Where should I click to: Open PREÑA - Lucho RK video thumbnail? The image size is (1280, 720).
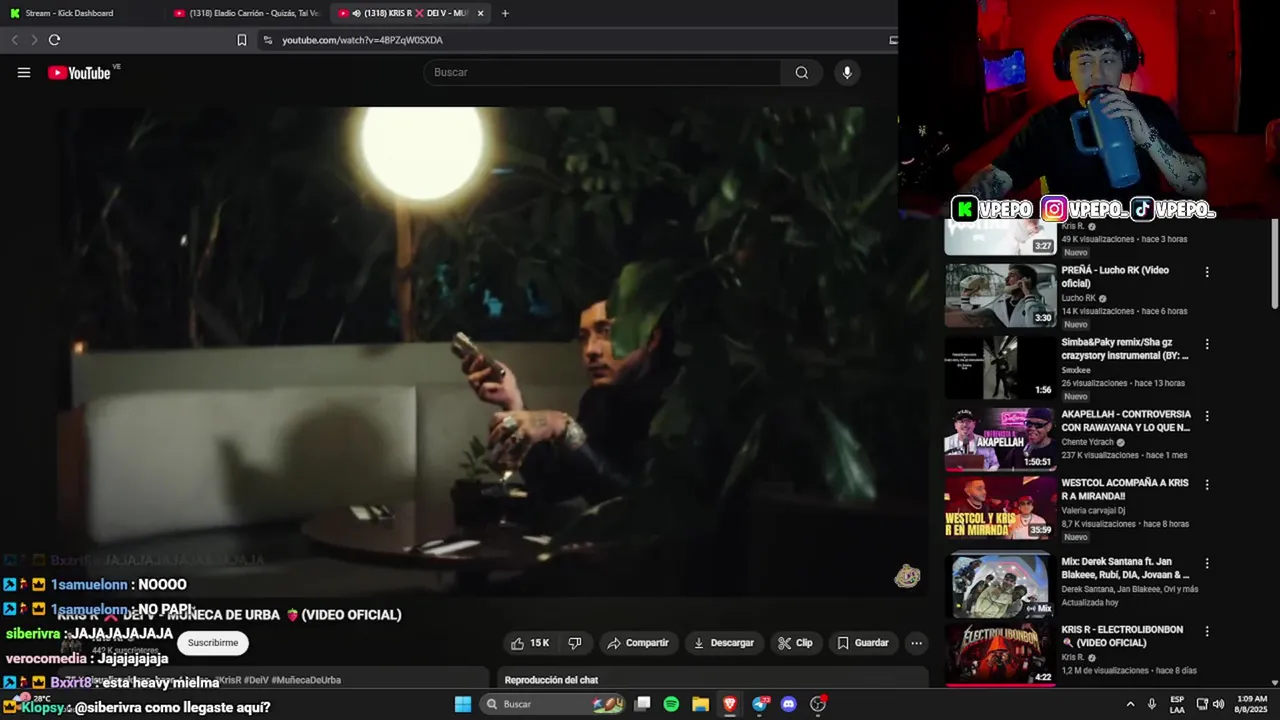click(1000, 295)
